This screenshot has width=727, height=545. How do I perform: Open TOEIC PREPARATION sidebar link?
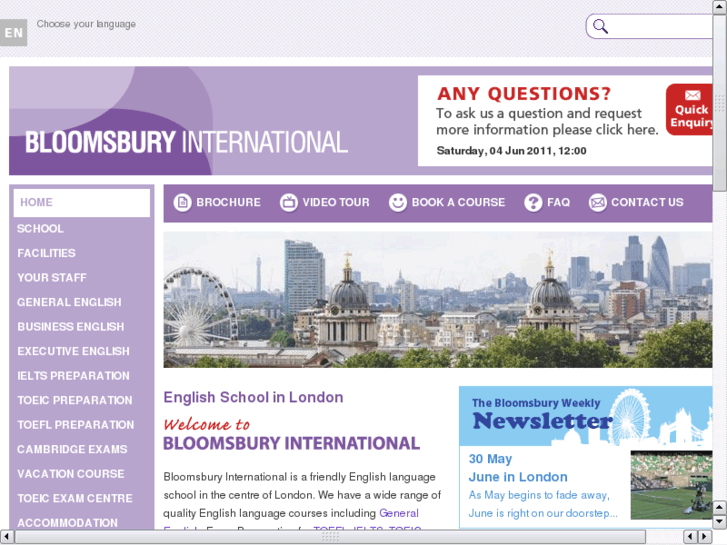(x=75, y=400)
